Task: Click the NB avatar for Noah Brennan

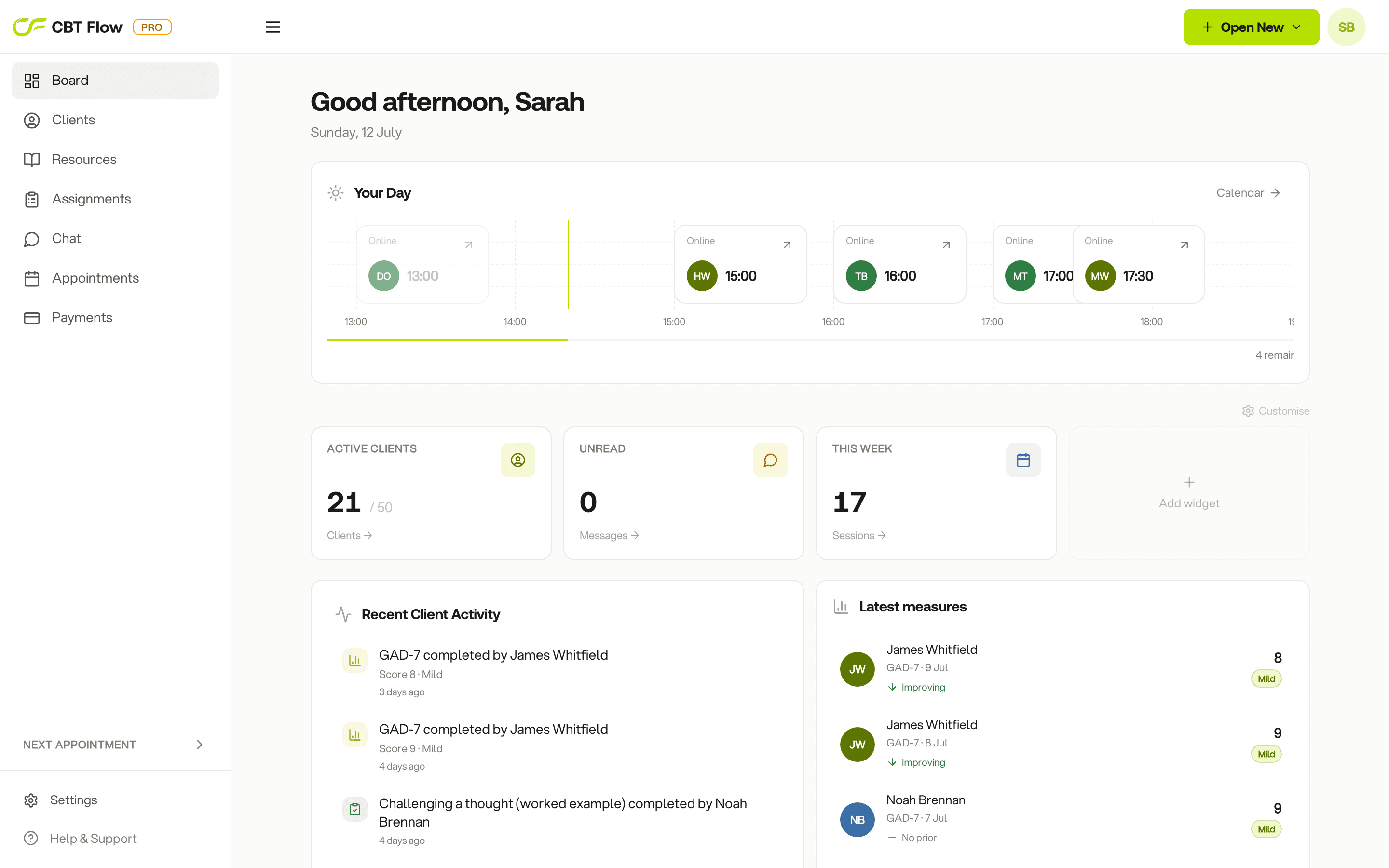Action: pos(857,820)
